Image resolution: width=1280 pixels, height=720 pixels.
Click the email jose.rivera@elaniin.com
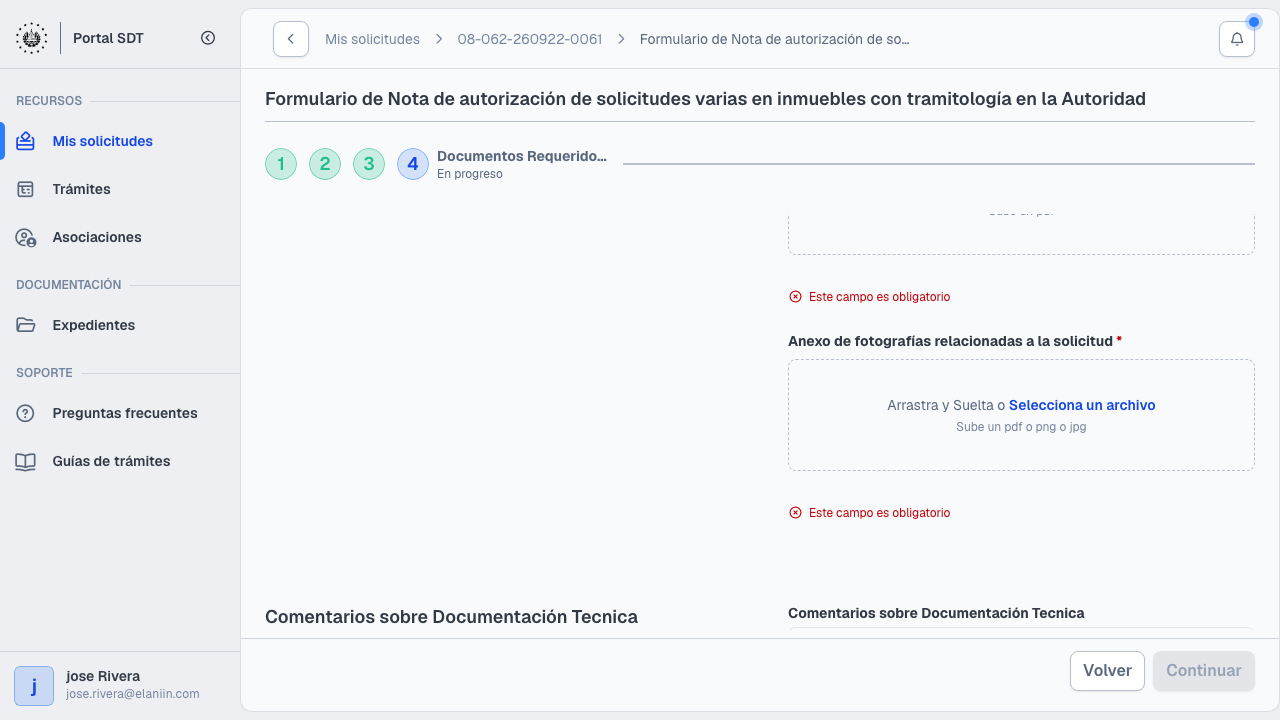click(133, 694)
